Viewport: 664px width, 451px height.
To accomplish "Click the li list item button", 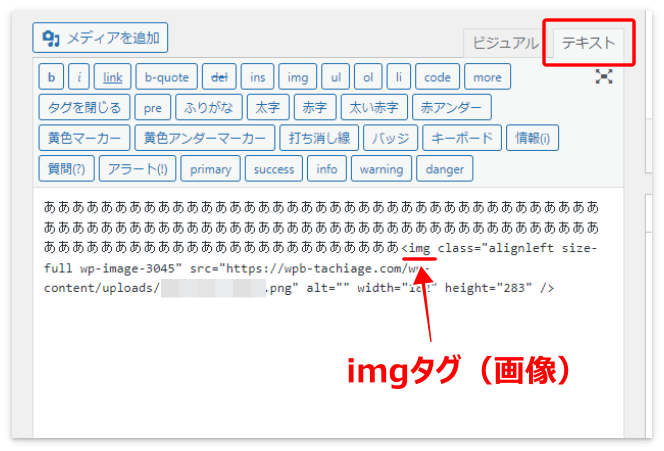I will tap(398, 77).
